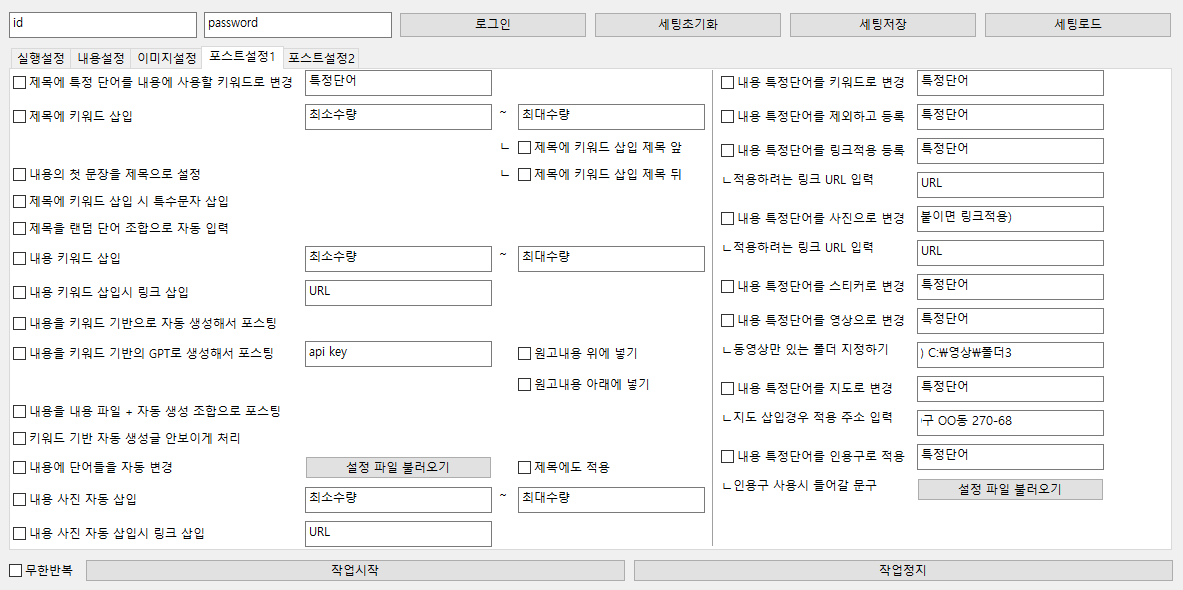Click 세팅저장 to save settings
Screen dimensions: 1183x590
(x=882, y=24)
